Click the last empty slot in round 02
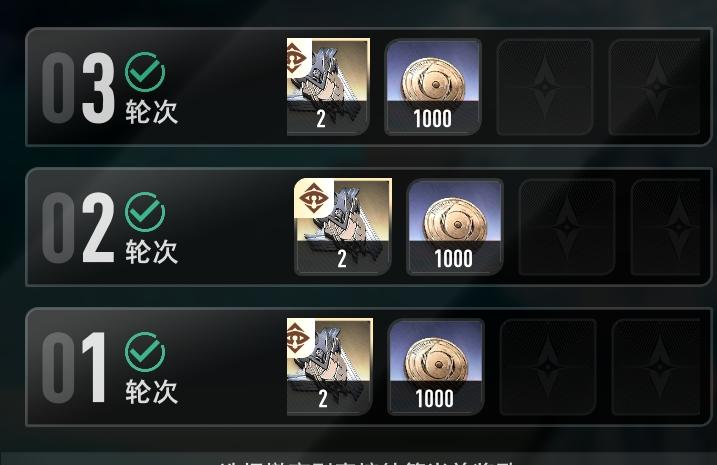The height and width of the screenshot is (465, 717). [666, 227]
